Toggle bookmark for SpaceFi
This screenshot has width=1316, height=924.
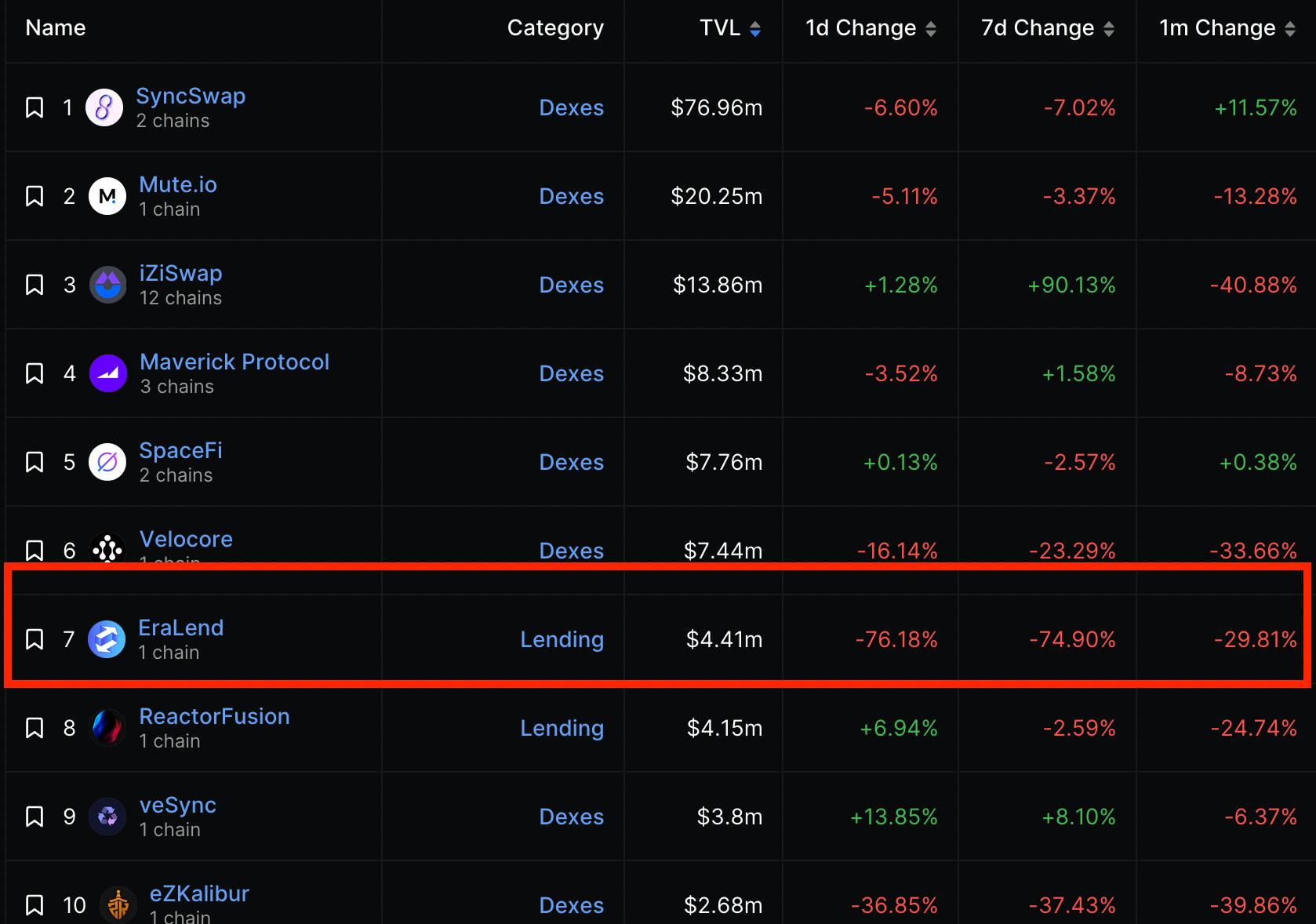[x=35, y=462]
